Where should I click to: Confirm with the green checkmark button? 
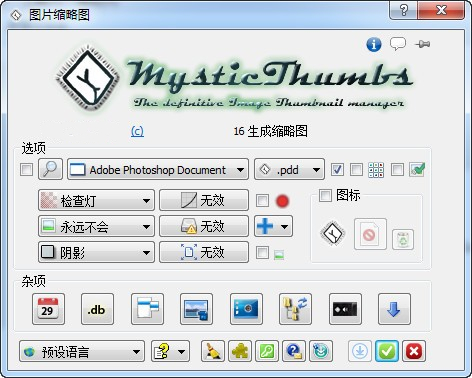[x=387, y=351]
